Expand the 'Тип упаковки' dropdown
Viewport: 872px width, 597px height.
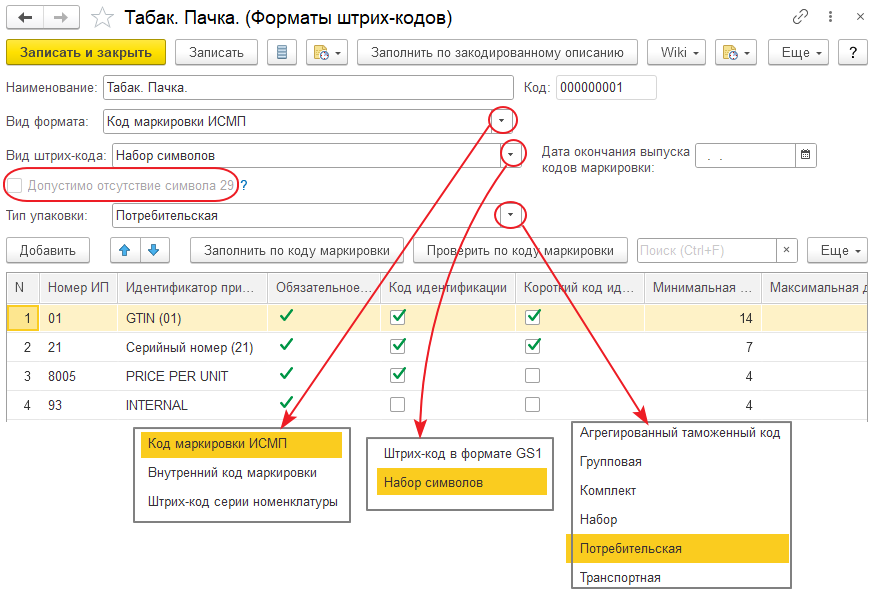click(x=511, y=215)
